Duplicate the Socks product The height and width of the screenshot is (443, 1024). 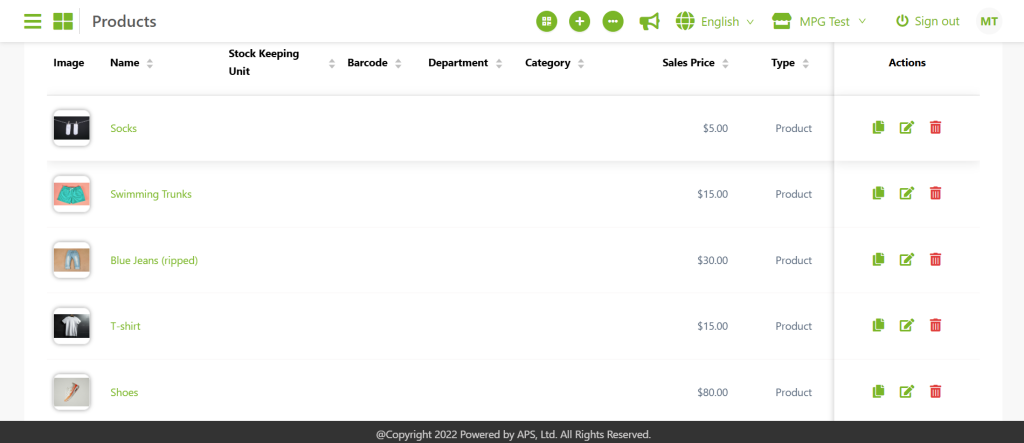[878, 127]
